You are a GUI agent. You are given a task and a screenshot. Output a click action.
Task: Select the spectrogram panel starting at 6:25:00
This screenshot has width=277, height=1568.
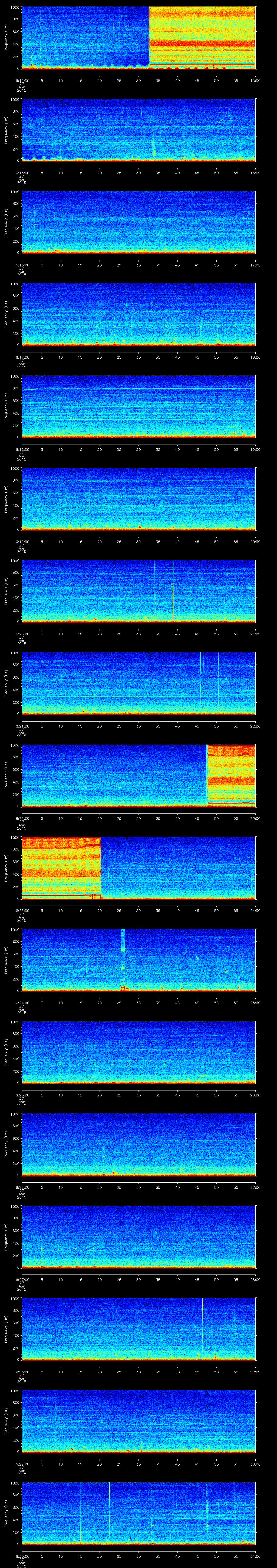(x=139, y=1052)
